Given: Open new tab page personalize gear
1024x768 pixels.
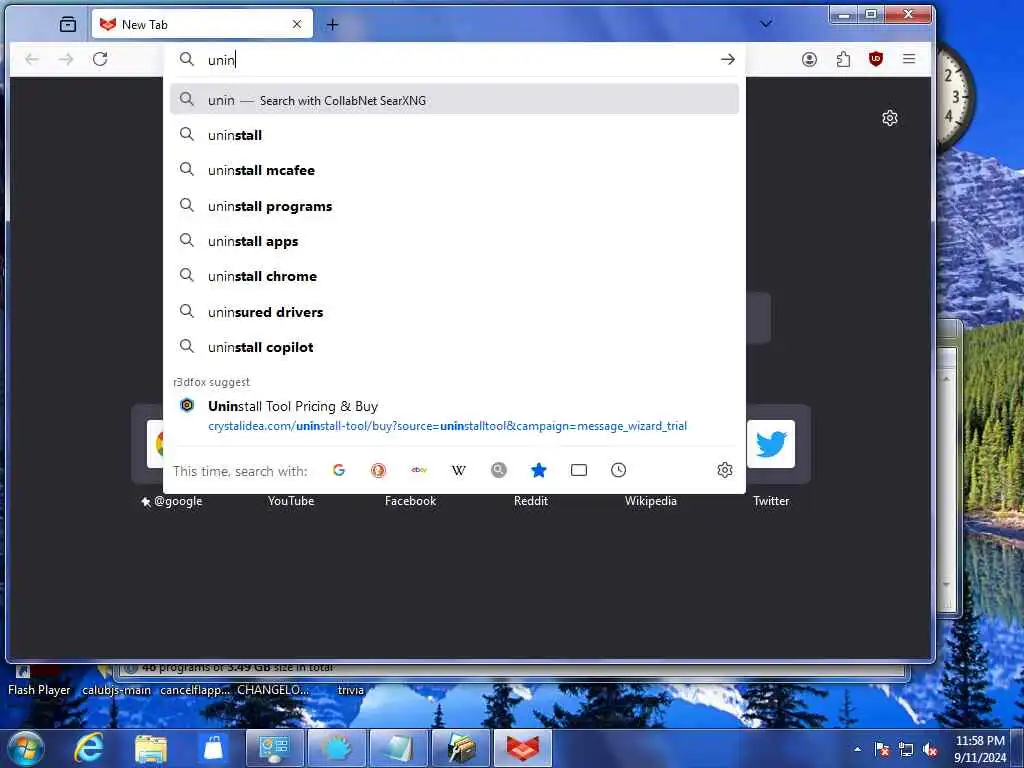Looking at the screenshot, I should pyautogui.click(x=889, y=118).
